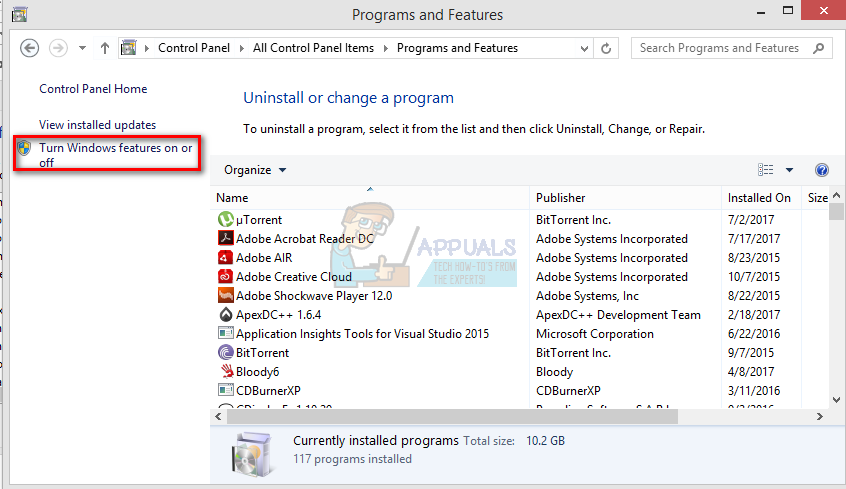Viewport: 846px width, 489px height.
Task: Sort by Name column header
Action: pyautogui.click(x=370, y=198)
